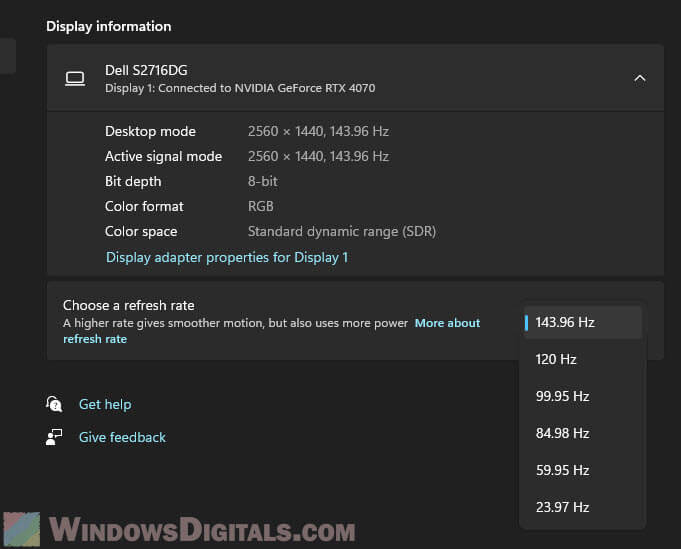The image size is (681, 549).
Task: Click the Give feedback person icon
Action: (54, 437)
